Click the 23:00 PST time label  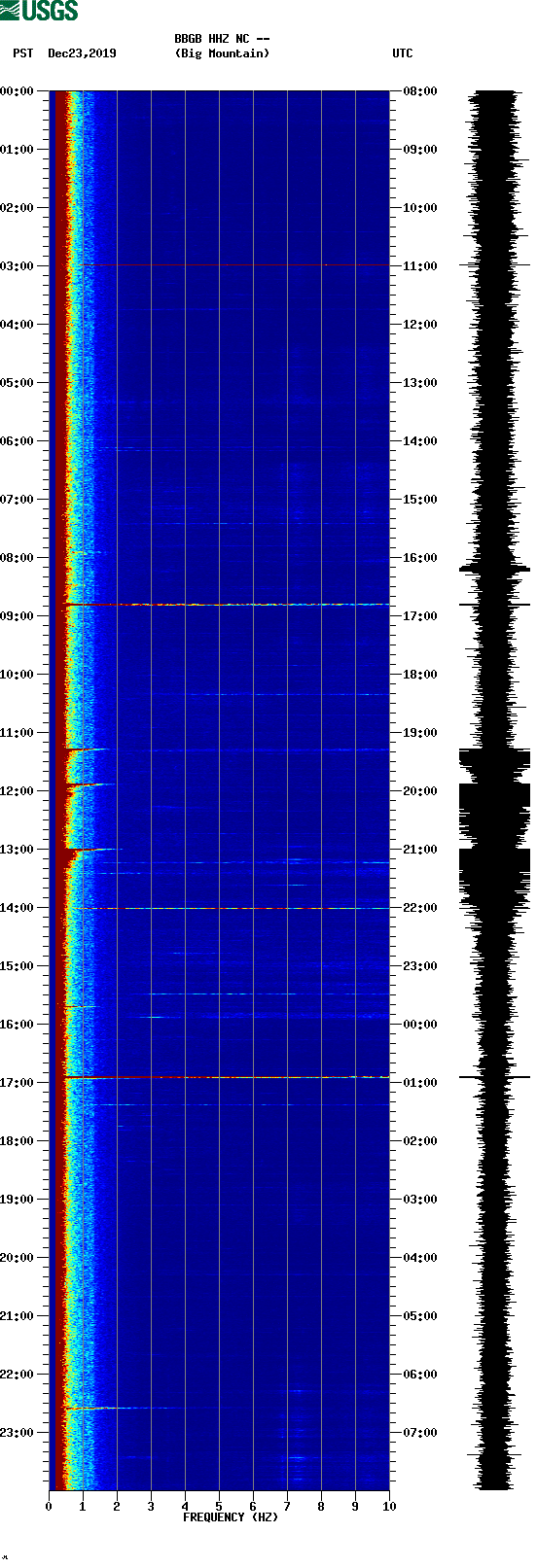(x=17, y=1433)
